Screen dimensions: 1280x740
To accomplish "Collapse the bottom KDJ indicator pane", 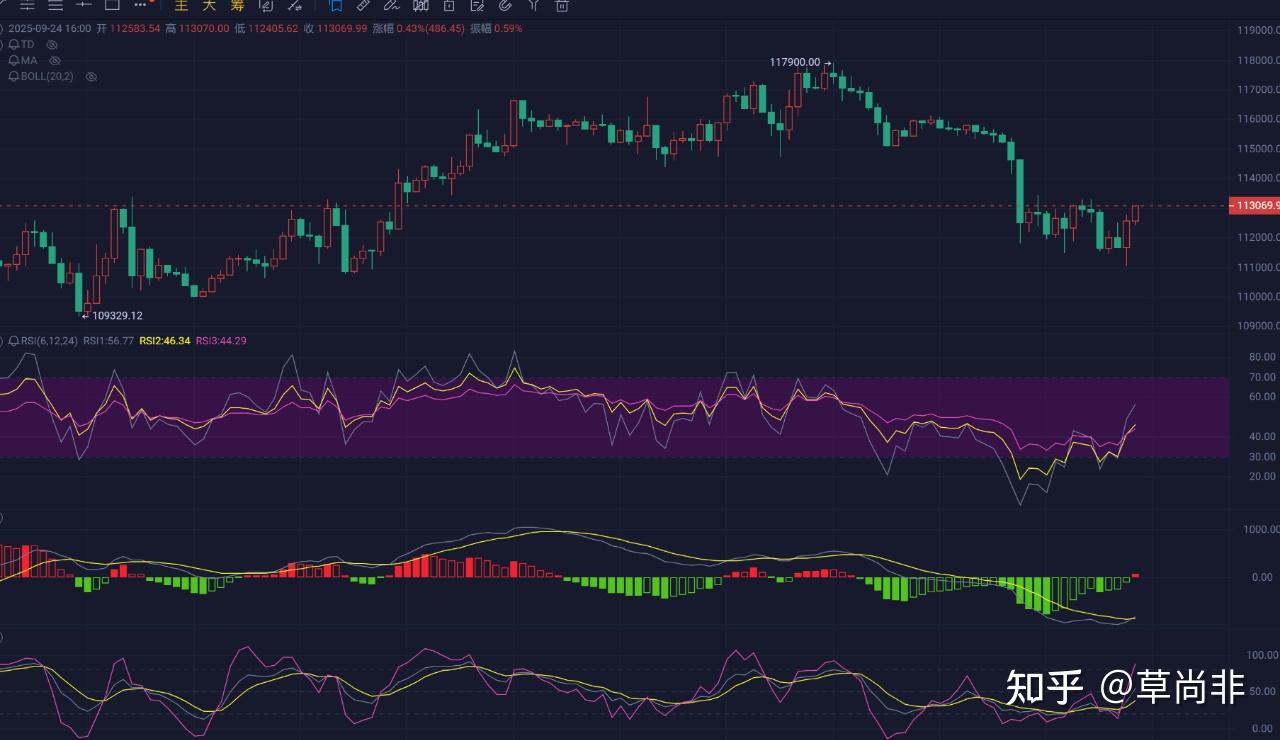I will click(x=2, y=637).
